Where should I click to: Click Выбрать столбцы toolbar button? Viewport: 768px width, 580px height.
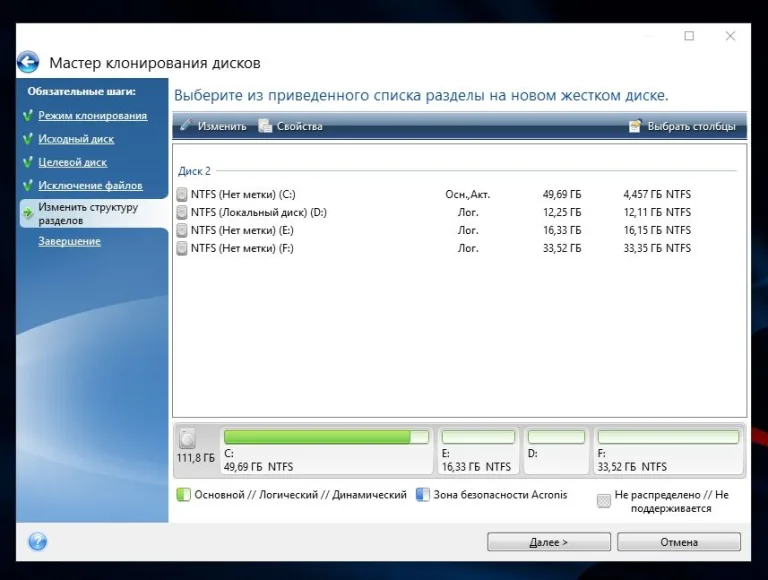(682, 126)
